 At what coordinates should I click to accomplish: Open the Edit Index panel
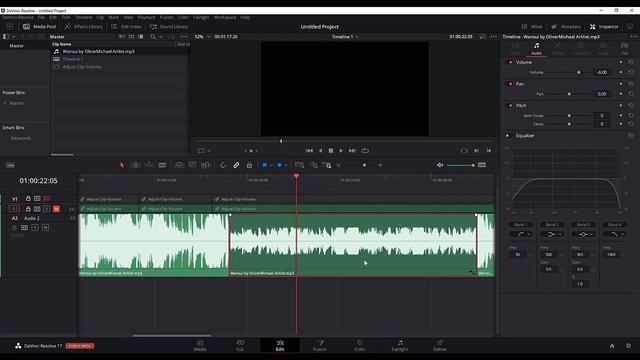click(126, 27)
